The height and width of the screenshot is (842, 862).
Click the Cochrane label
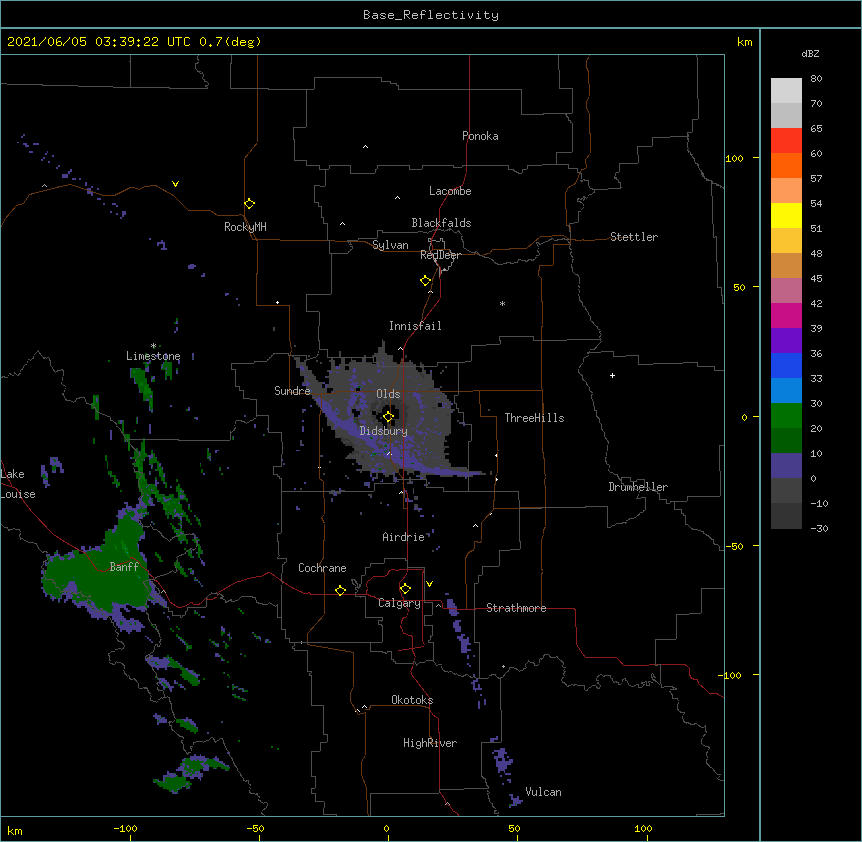[x=322, y=568]
